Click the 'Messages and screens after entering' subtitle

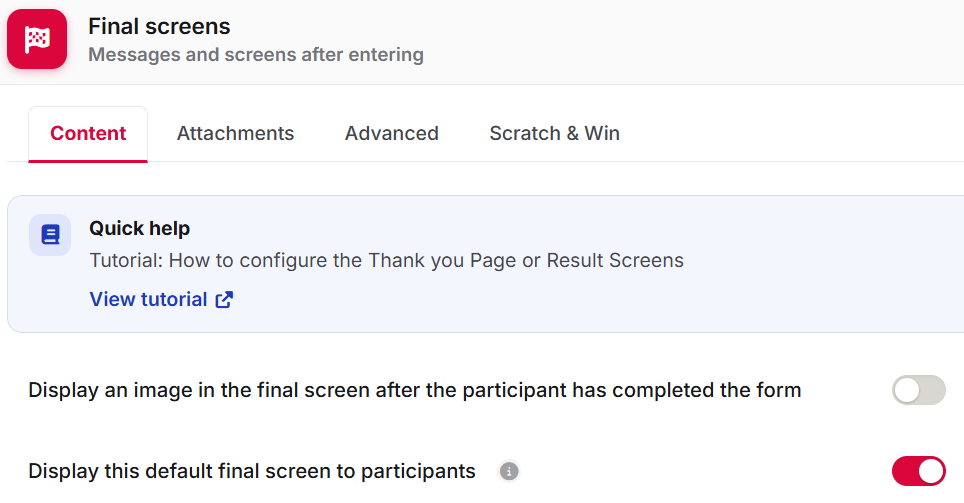256,55
